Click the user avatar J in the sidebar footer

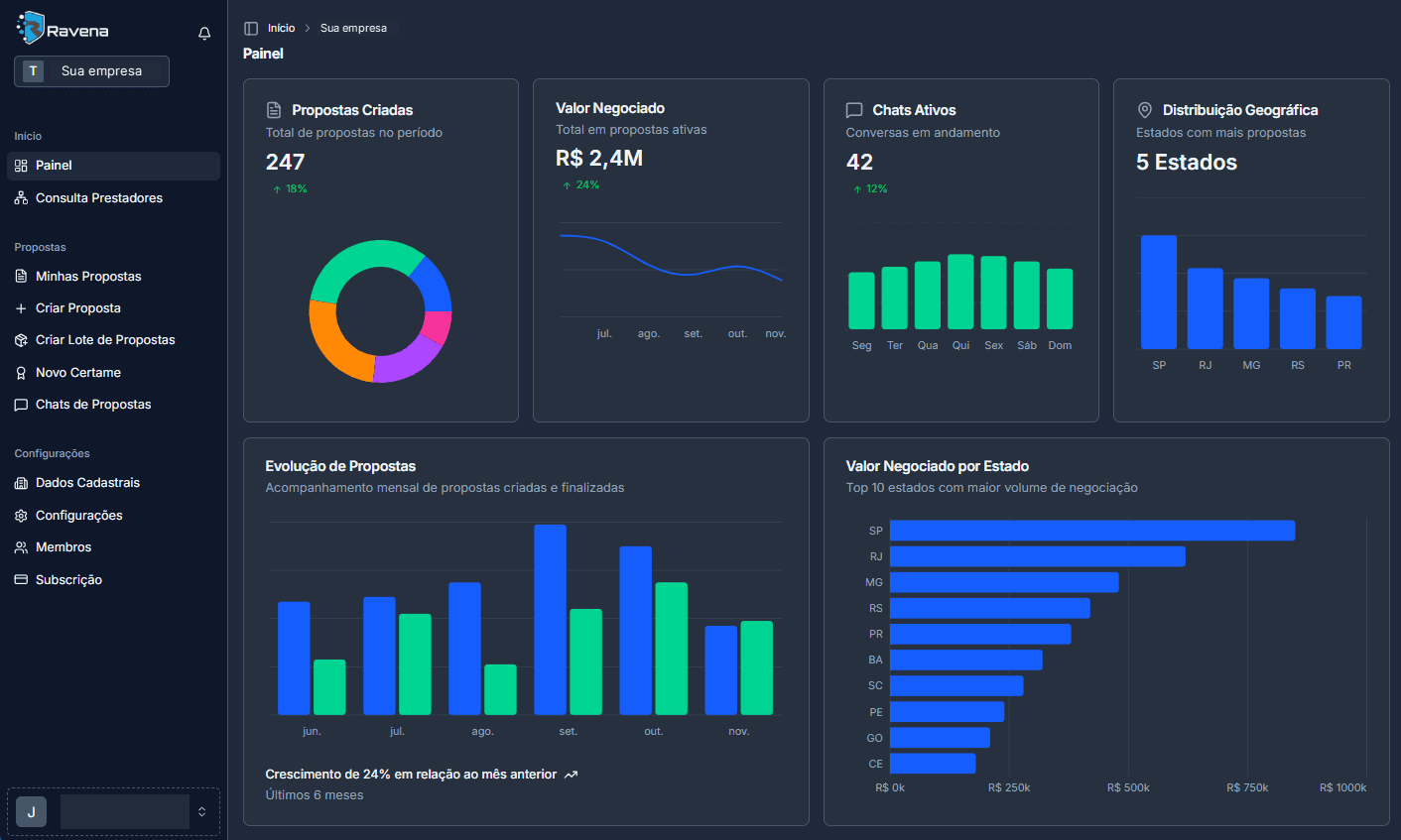(31, 811)
